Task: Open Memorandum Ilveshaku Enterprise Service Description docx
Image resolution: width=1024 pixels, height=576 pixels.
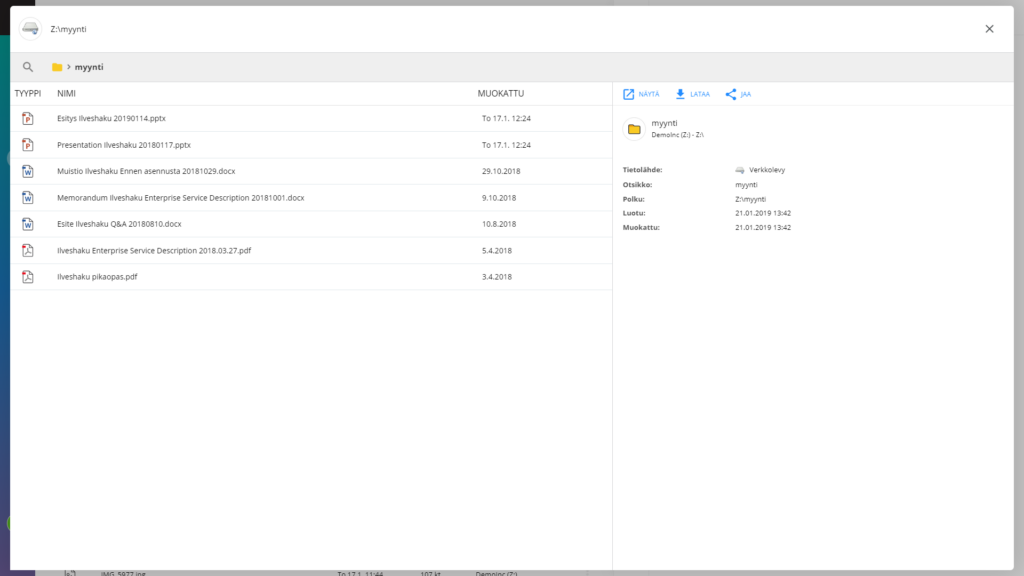Action: click(x=180, y=198)
